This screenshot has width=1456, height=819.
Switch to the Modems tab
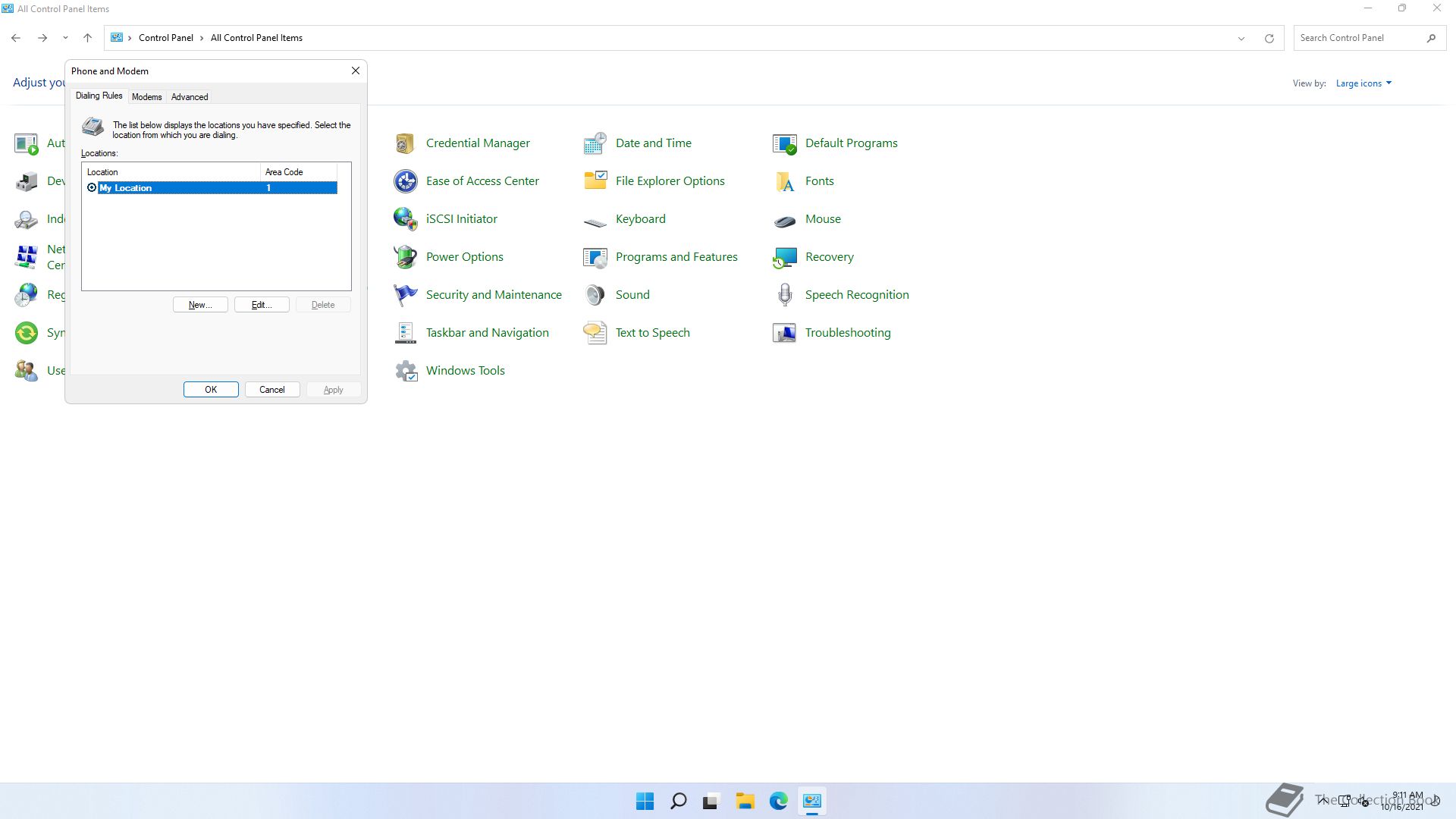pos(146,97)
